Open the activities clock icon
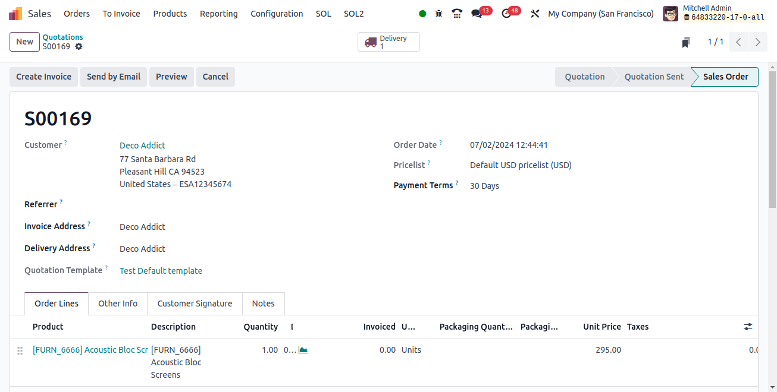The image size is (777, 392). tap(506, 14)
